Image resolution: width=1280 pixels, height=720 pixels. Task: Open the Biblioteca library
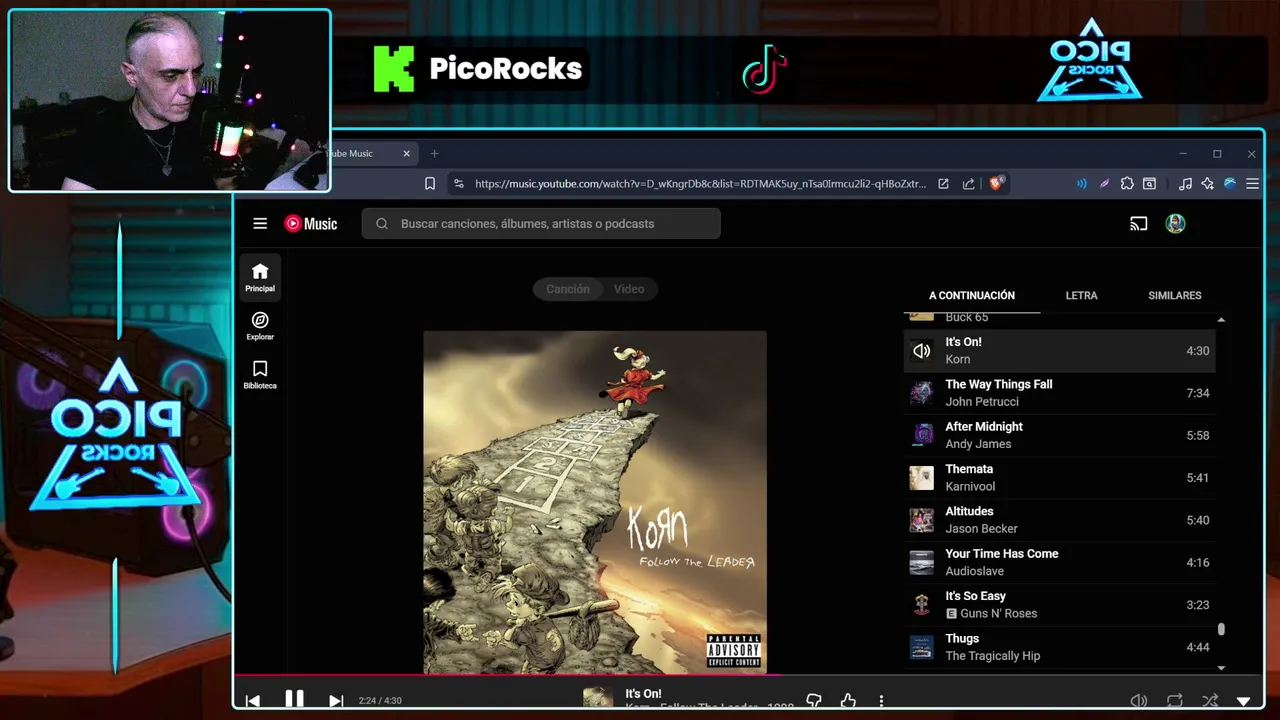[260, 374]
